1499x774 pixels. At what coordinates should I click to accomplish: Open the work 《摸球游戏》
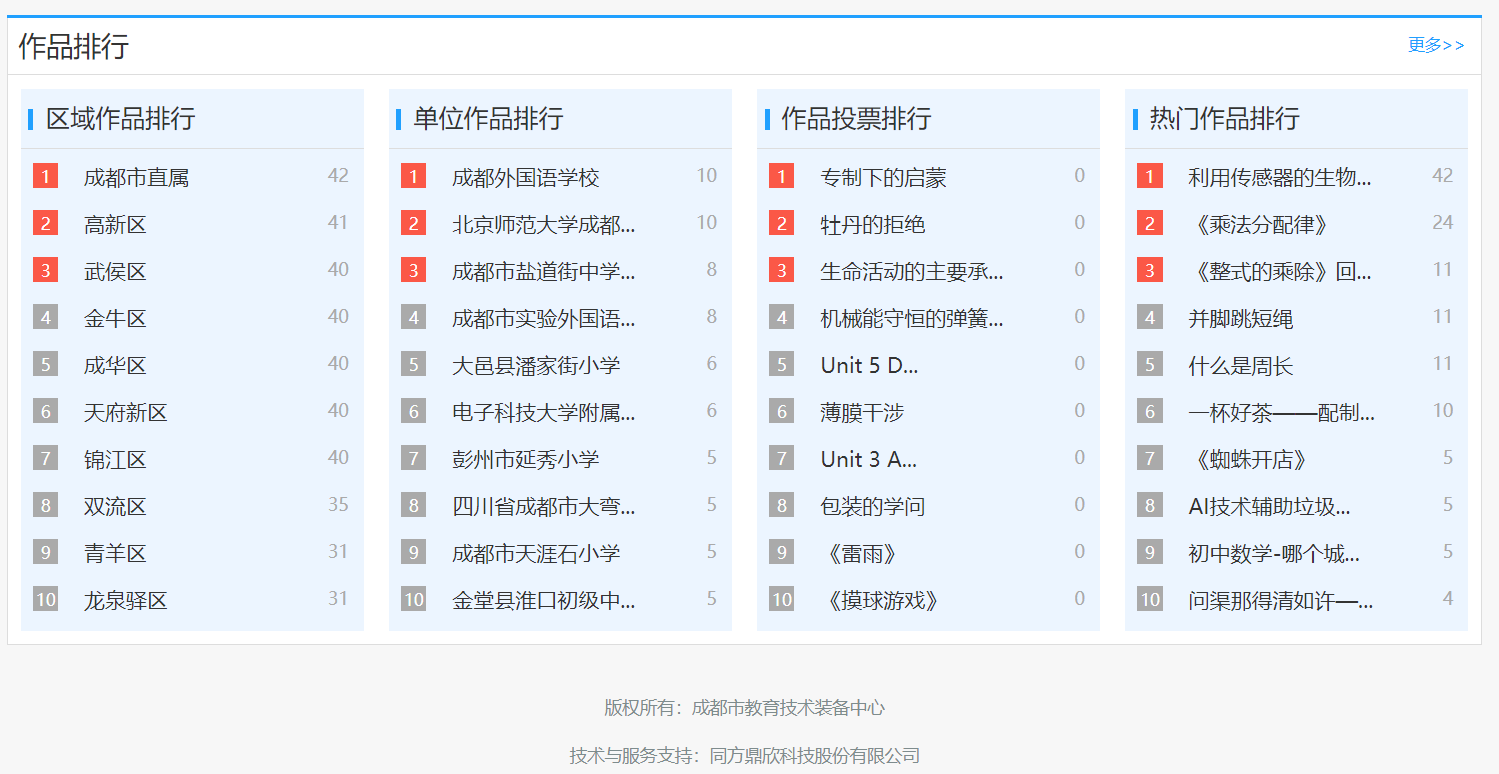click(x=883, y=601)
